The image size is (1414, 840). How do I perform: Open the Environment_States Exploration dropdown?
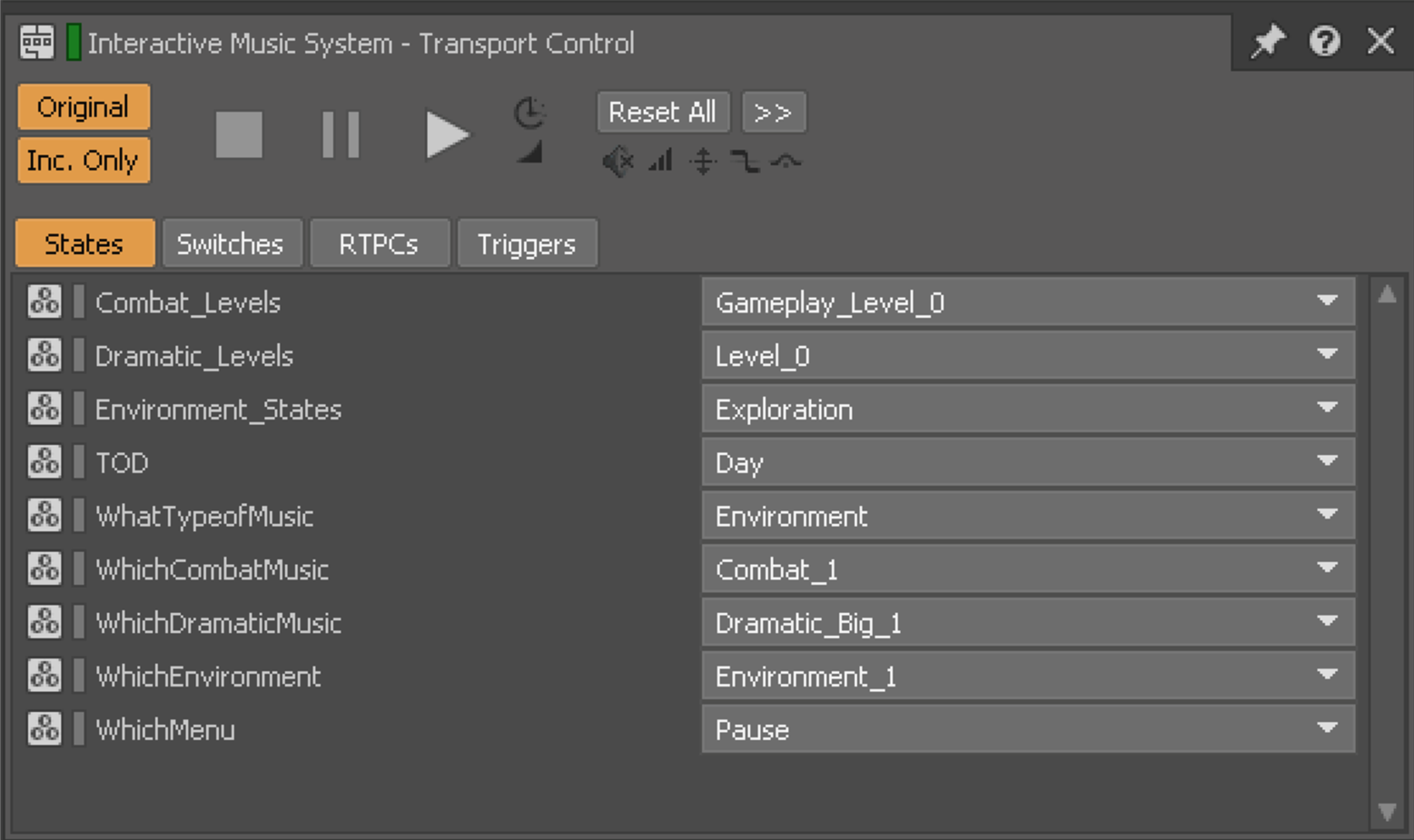coord(1028,410)
